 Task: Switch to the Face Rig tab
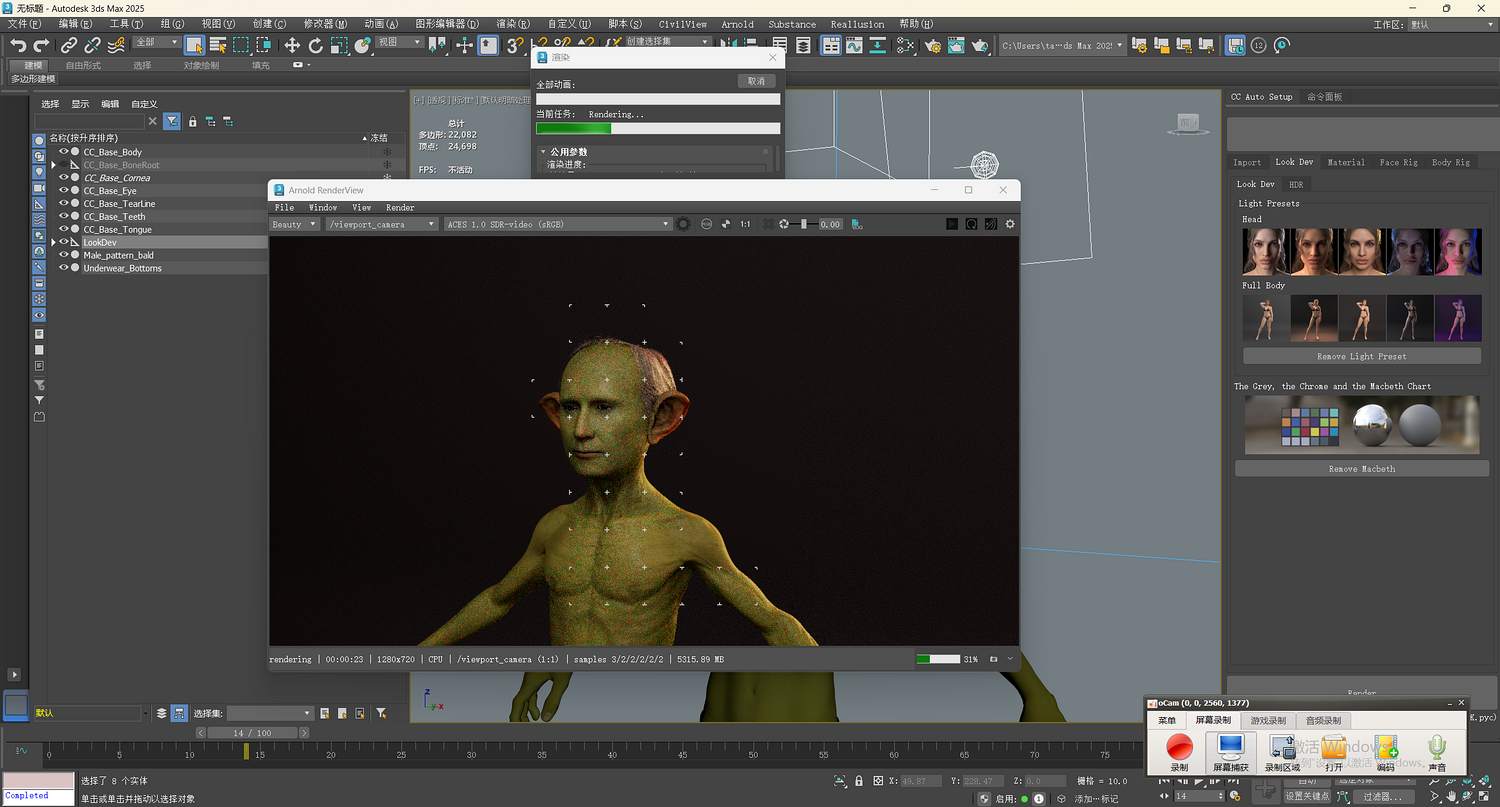(x=1398, y=162)
